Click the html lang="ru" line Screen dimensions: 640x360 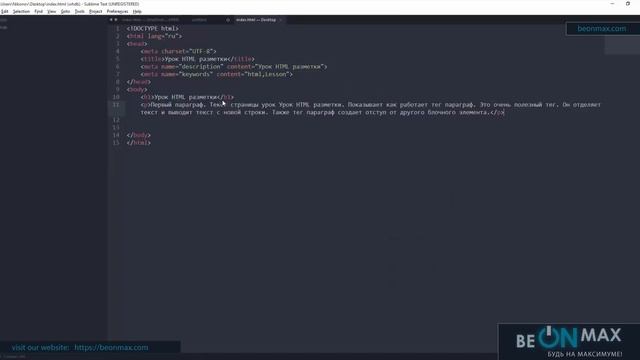click(154, 36)
